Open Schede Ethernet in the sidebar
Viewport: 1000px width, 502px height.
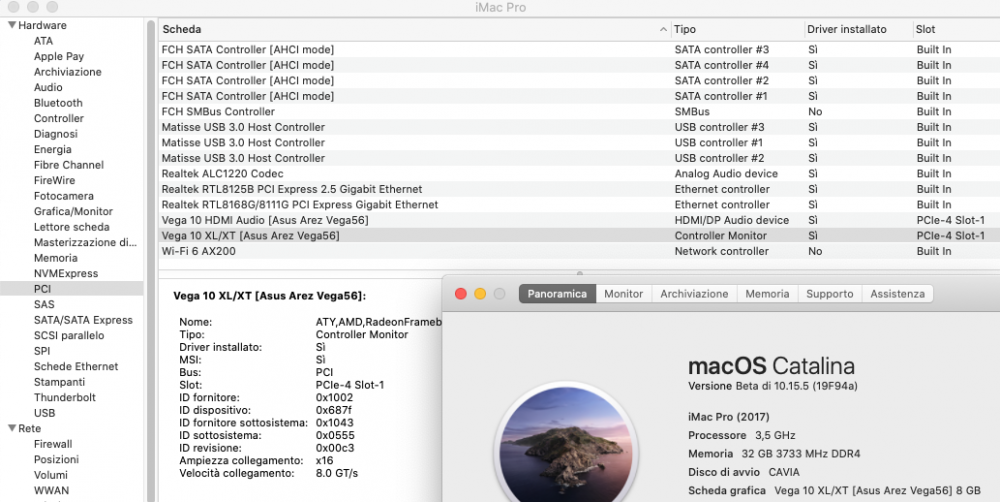[x=76, y=366]
